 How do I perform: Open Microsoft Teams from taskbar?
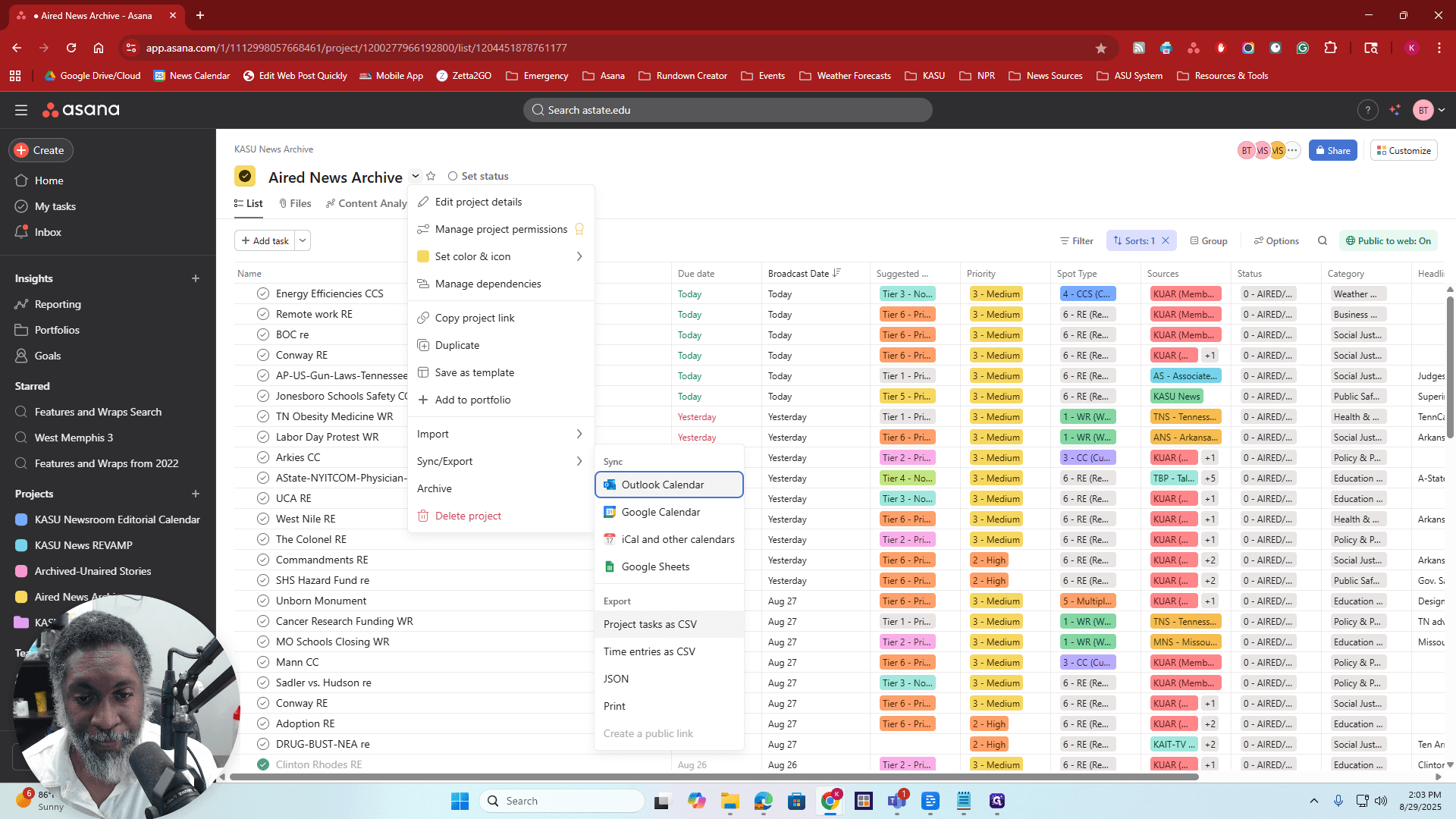897,801
